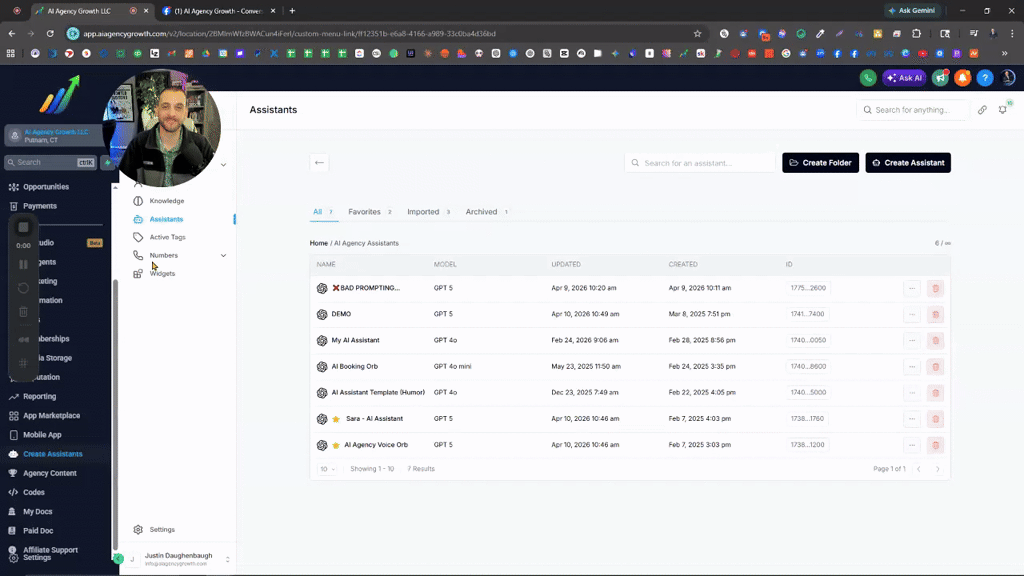
Task: Click the left sidebar Search field
Action: (x=50, y=163)
